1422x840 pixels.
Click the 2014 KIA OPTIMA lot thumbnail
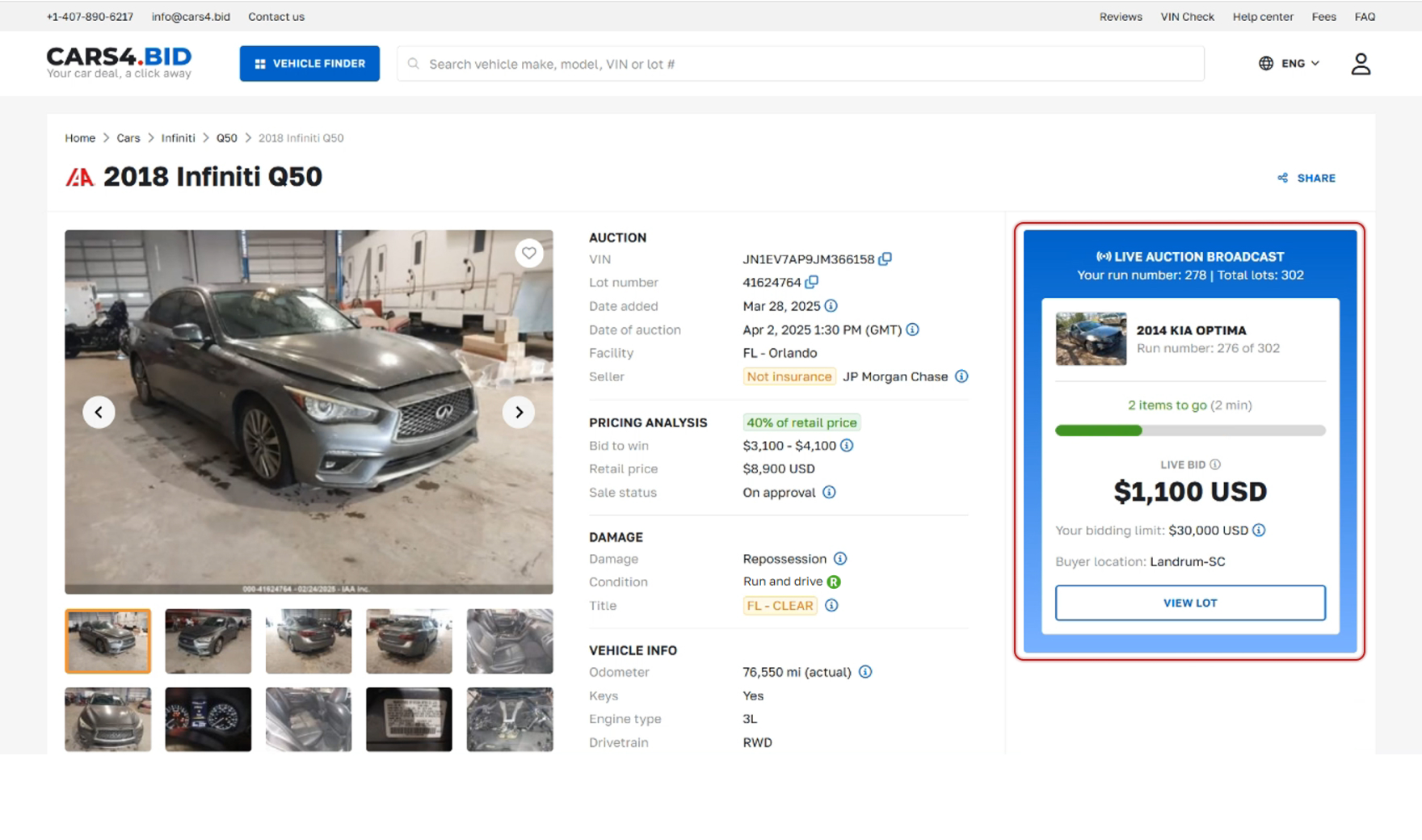coord(1091,339)
